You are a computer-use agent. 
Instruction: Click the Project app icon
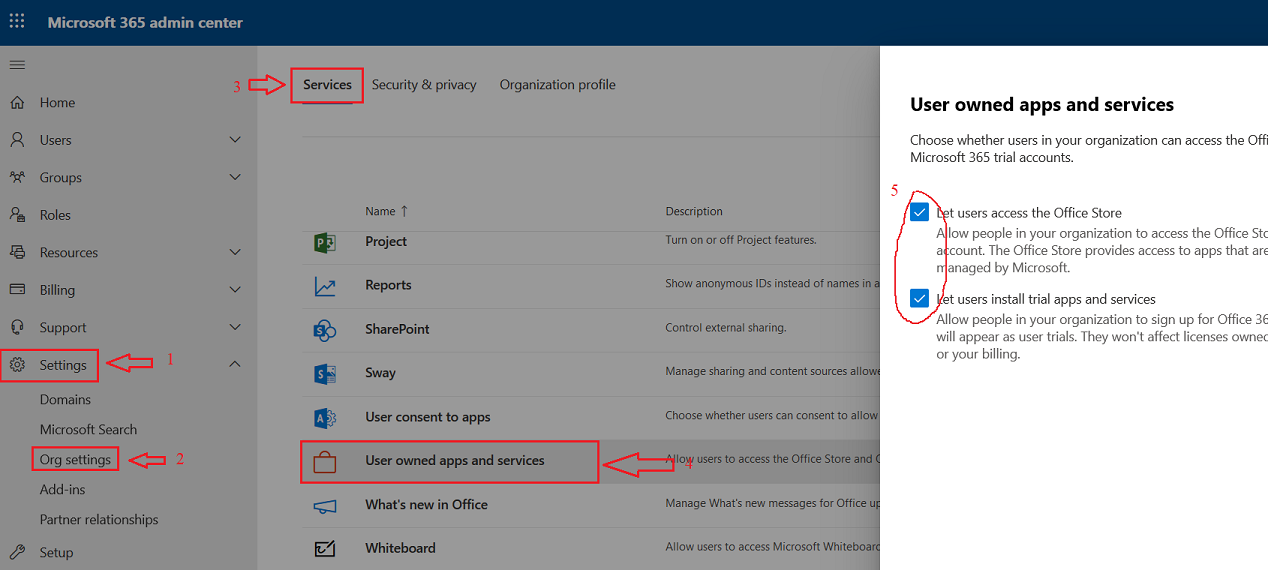(324, 242)
